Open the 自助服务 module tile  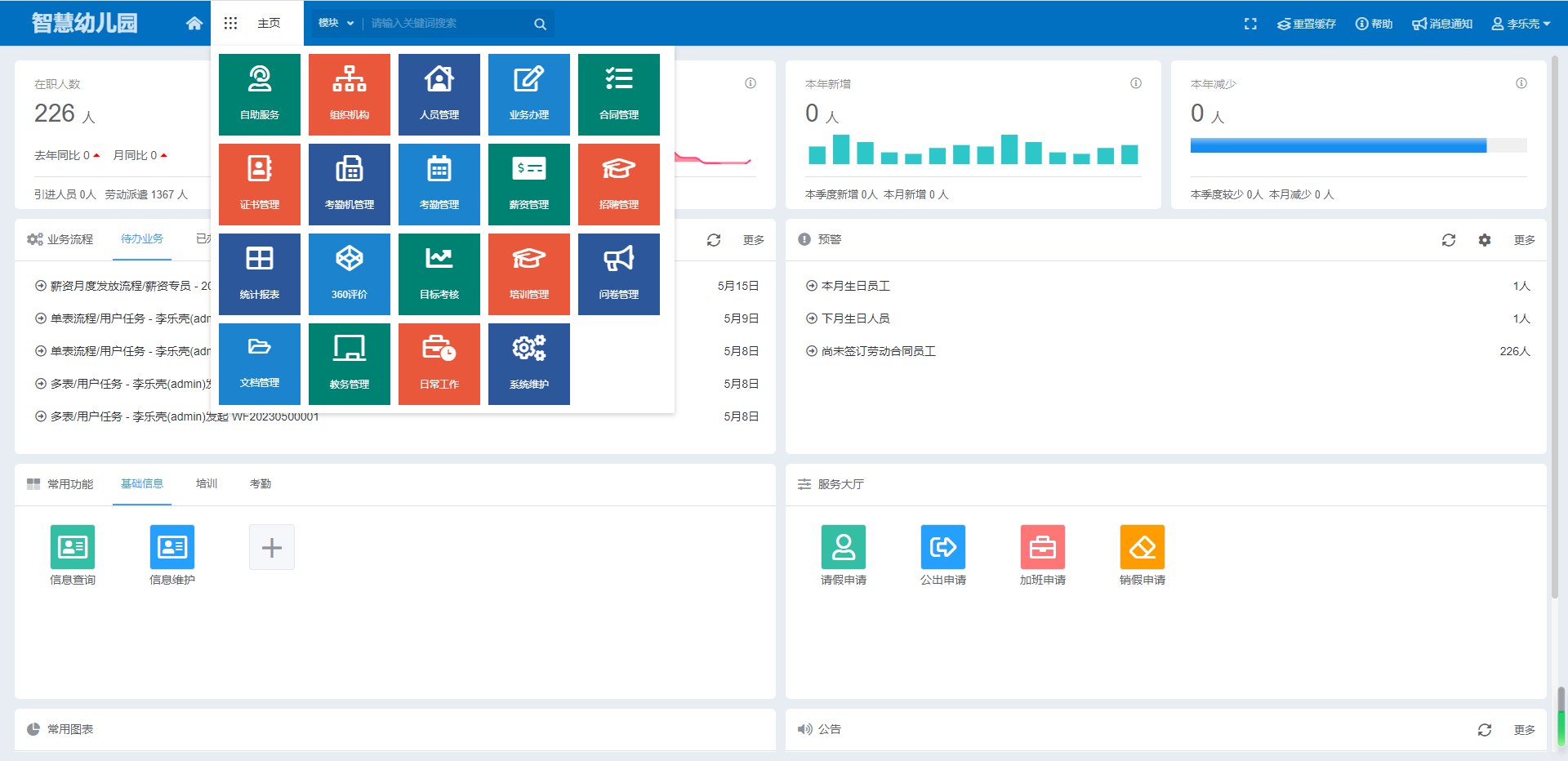click(x=260, y=95)
